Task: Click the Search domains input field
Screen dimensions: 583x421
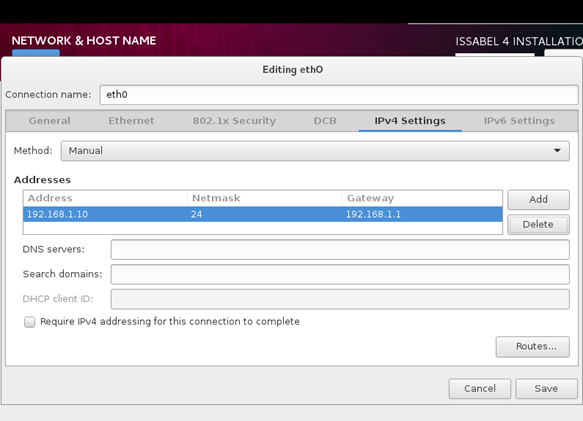Action: (340, 274)
